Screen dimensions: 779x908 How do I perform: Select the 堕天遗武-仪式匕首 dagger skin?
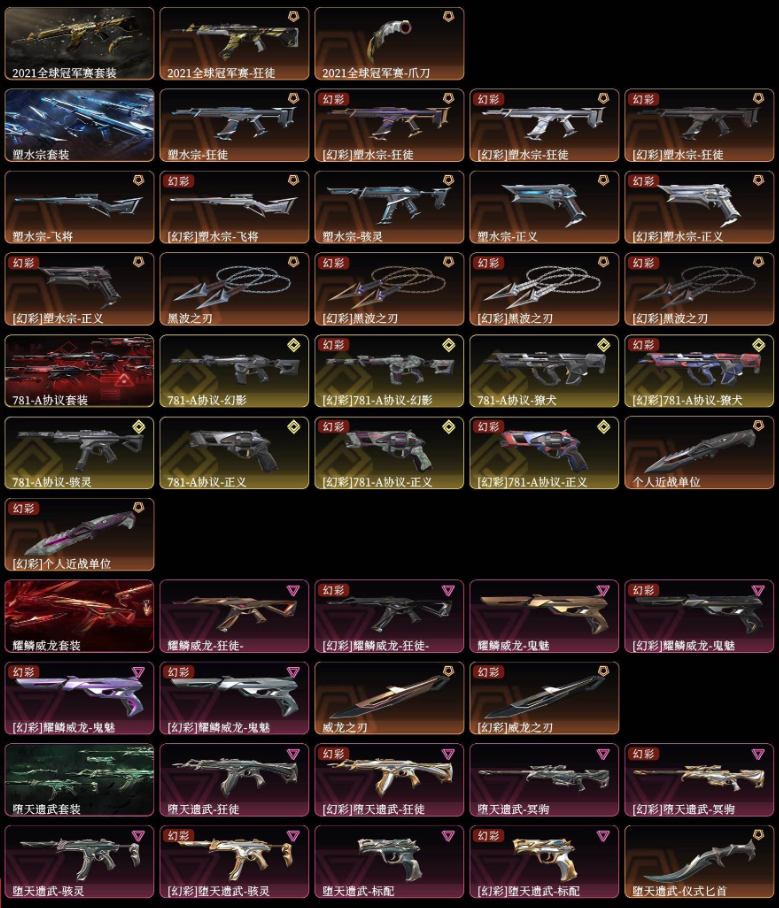pyautogui.click(x=699, y=862)
